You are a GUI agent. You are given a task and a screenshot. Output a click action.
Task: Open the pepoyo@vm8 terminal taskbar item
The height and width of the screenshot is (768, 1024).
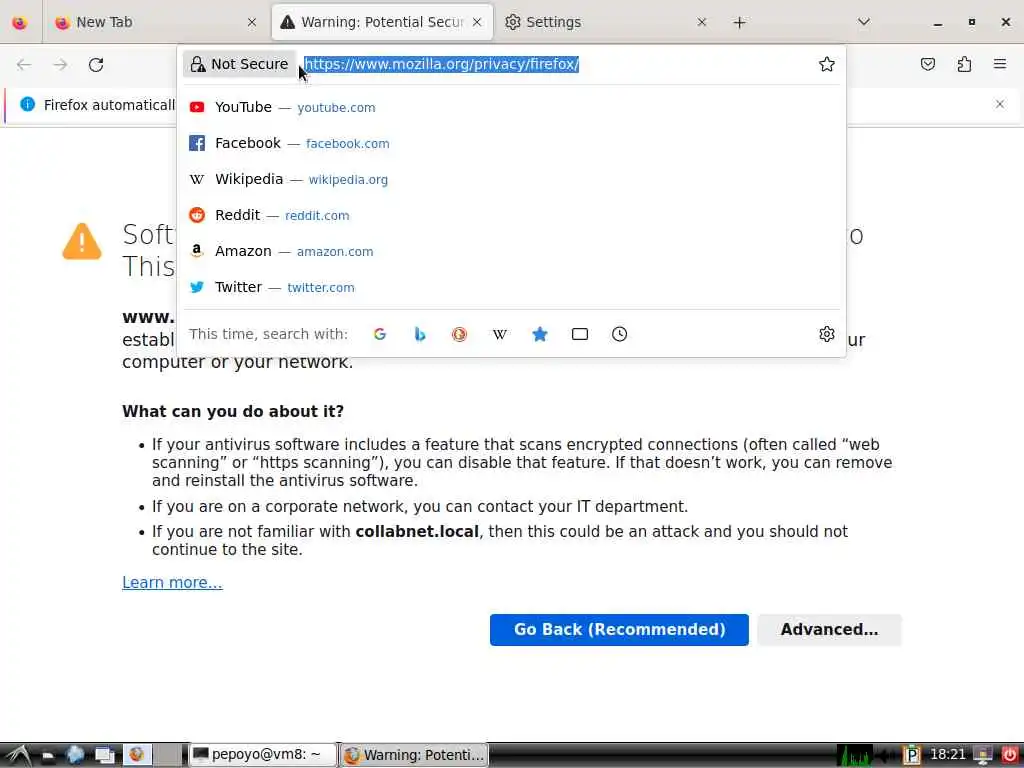263,755
